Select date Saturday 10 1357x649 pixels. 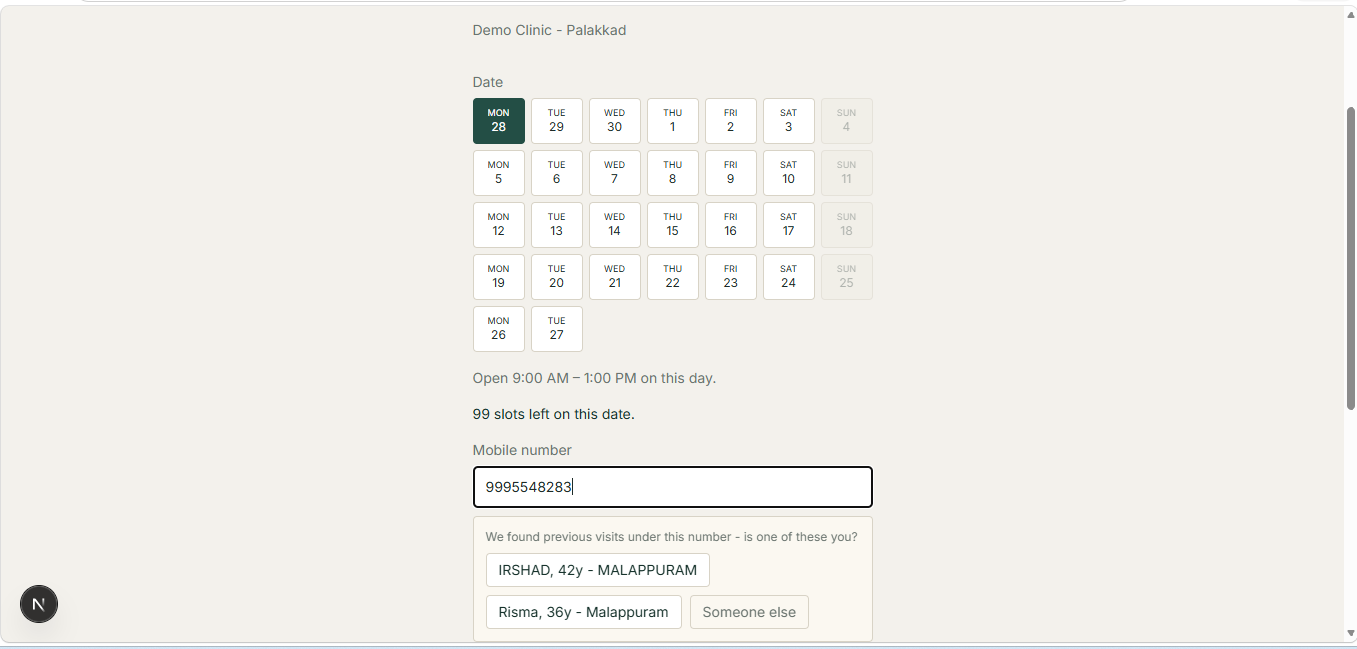click(789, 173)
